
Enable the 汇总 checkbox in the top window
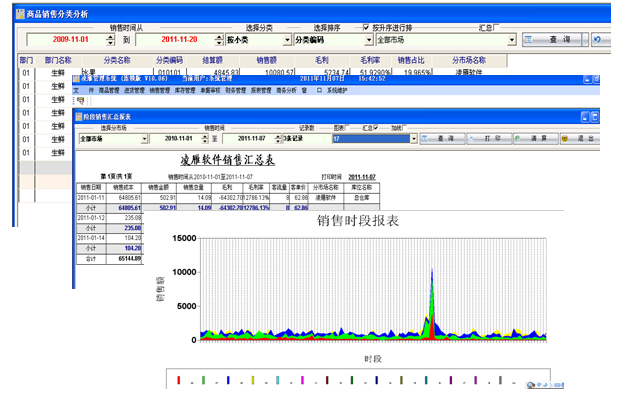[x=496, y=27]
